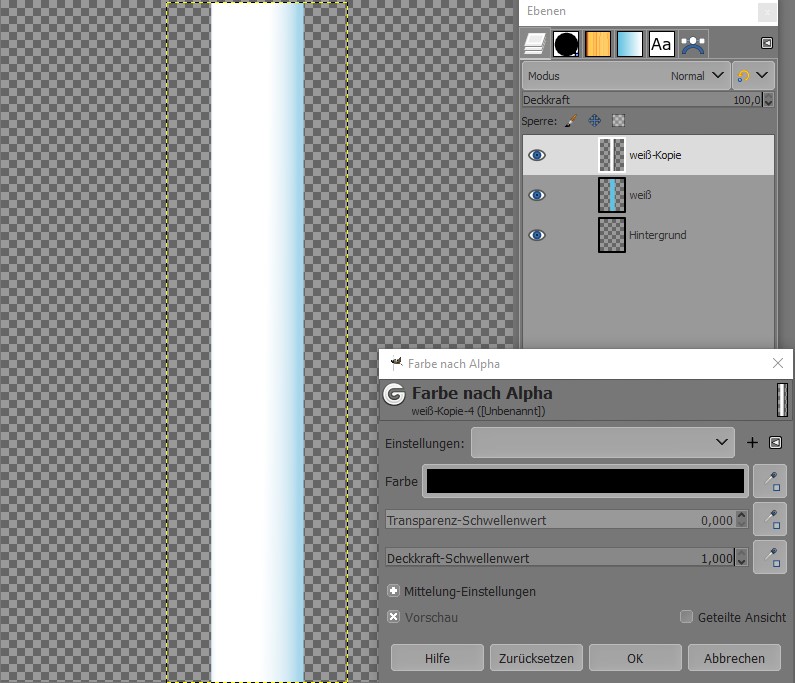The image size is (795, 683).
Task: Switch to the Fonts tab
Action: (661, 44)
